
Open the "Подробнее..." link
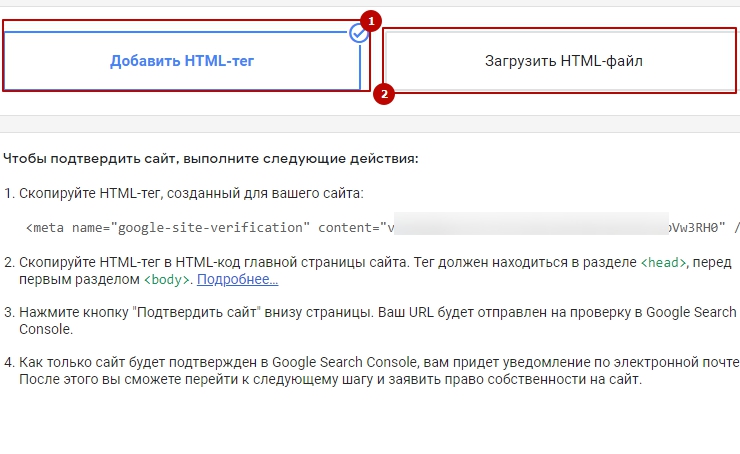point(237,279)
